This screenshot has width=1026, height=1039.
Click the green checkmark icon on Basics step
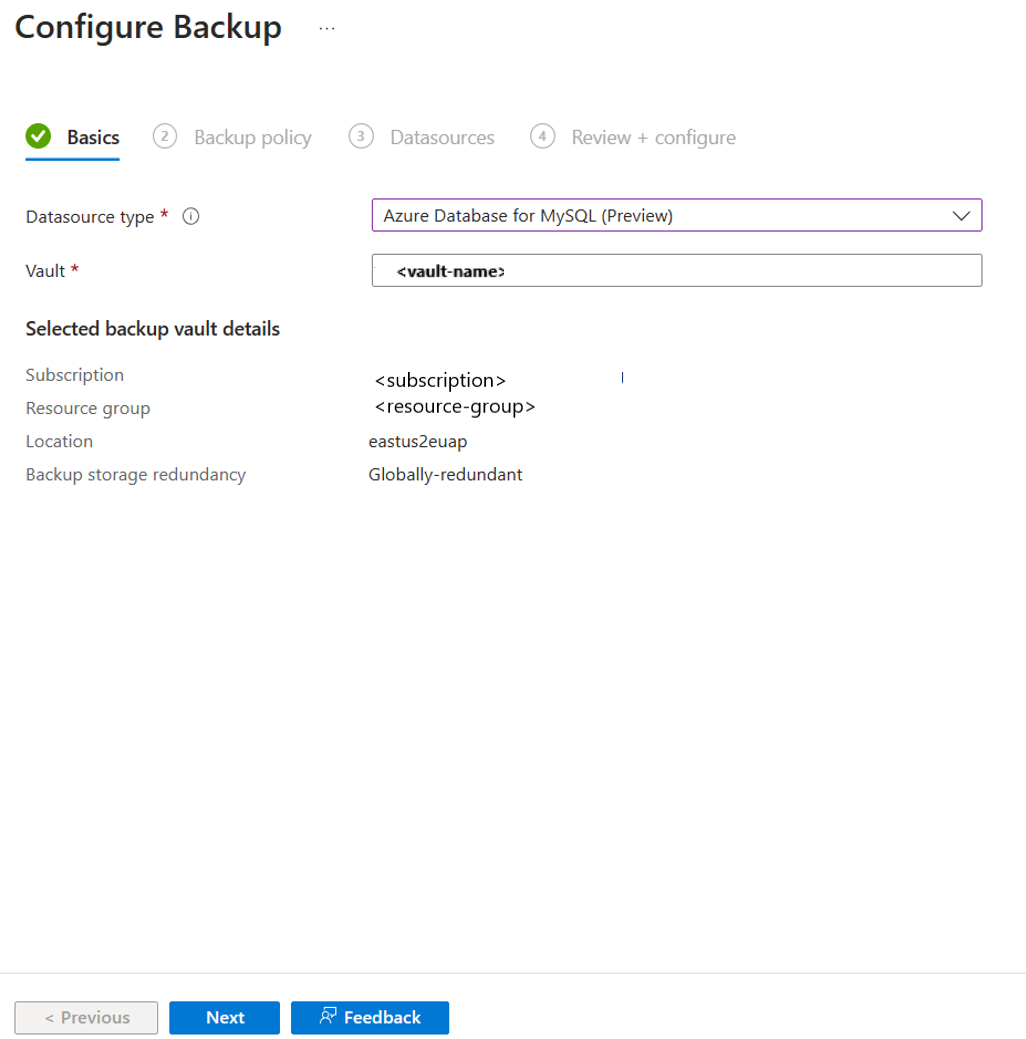click(38, 136)
